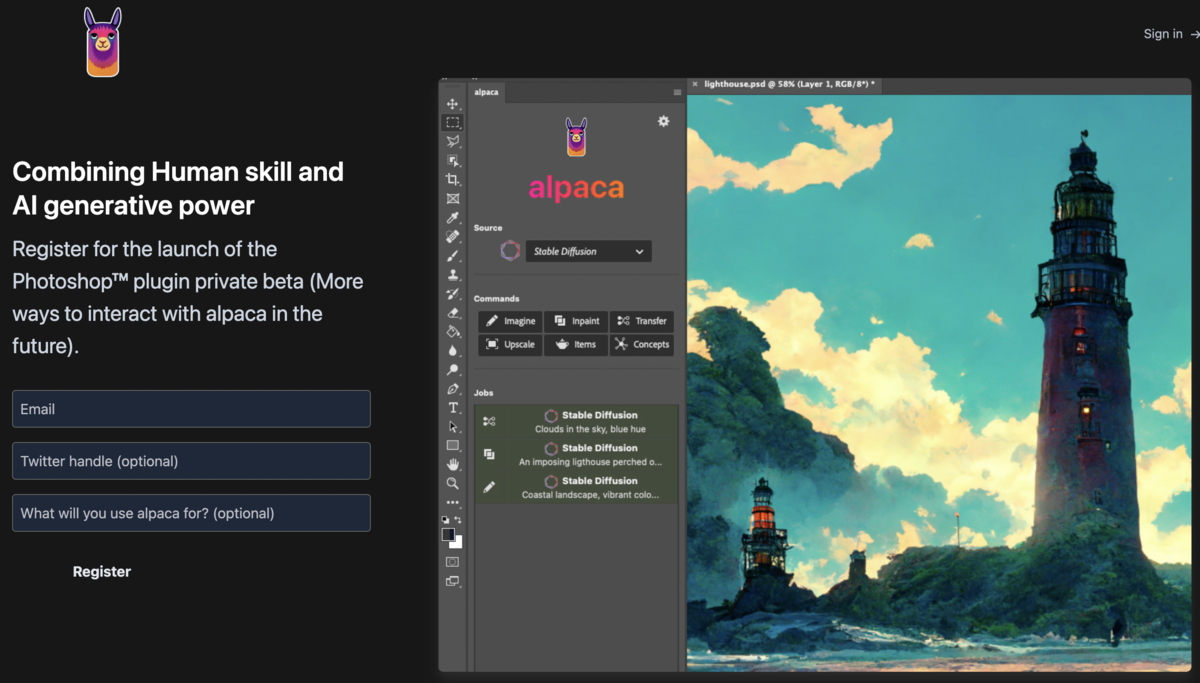
Task: Open the Edit Toolbar three-dots menu
Action: click(x=452, y=502)
